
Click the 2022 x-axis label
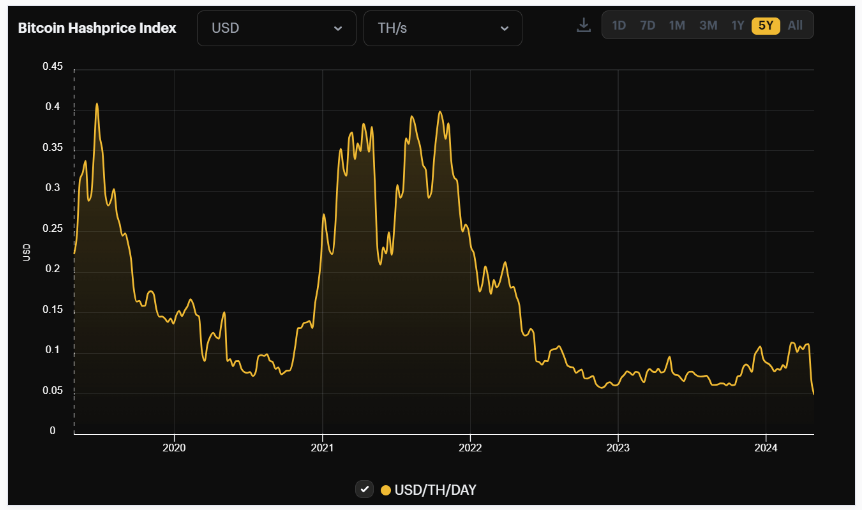[470, 448]
